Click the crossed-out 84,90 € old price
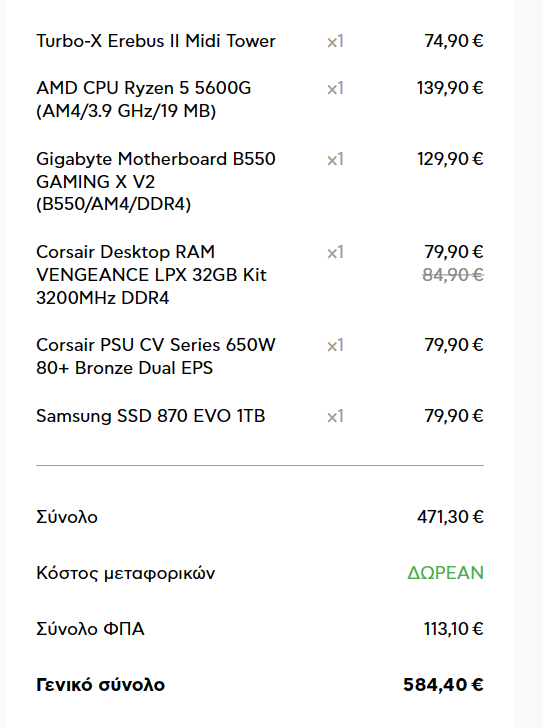Image resolution: width=543 pixels, height=728 pixels. [453, 275]
